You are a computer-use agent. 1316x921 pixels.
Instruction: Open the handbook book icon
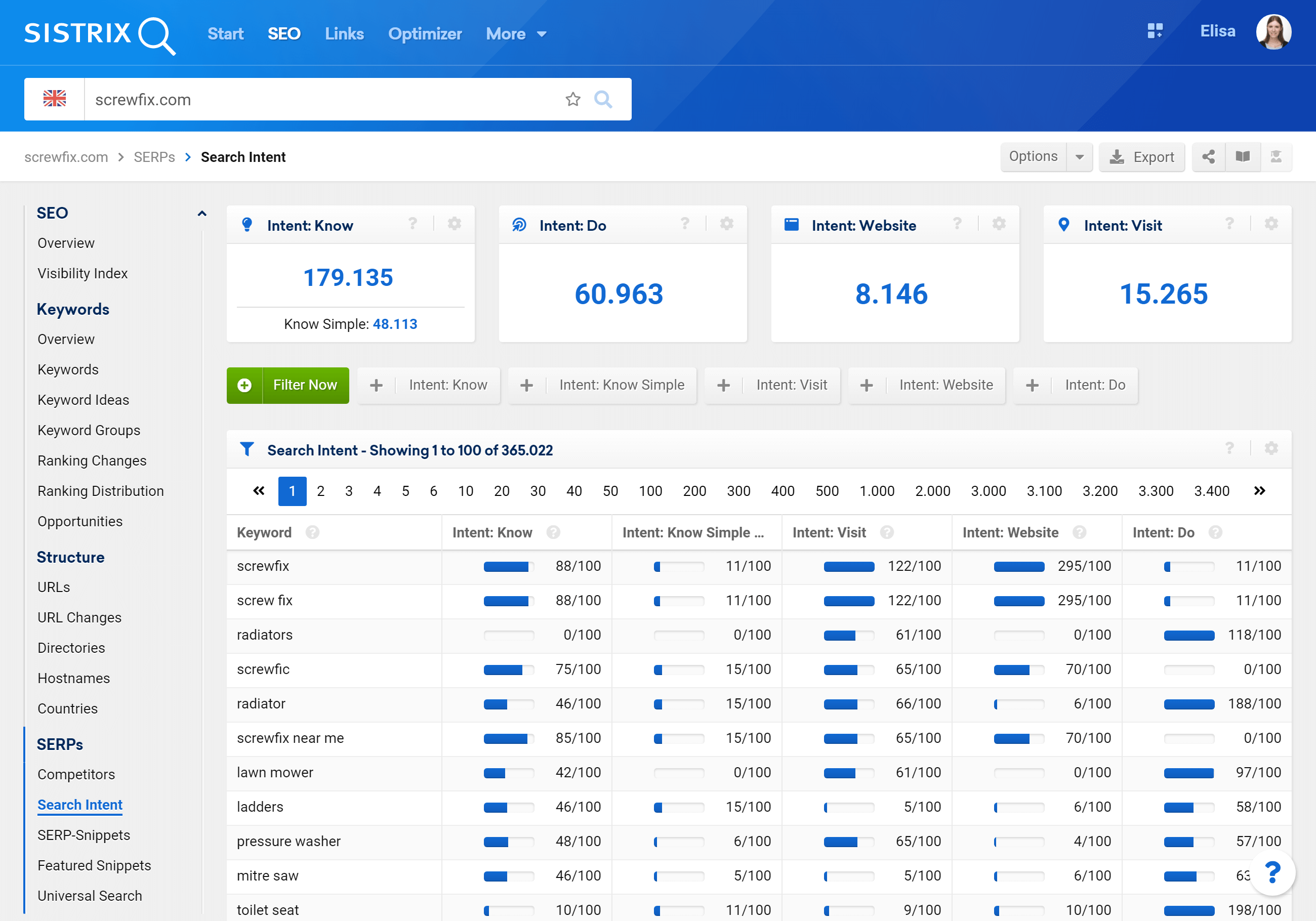pos(1243,156)
